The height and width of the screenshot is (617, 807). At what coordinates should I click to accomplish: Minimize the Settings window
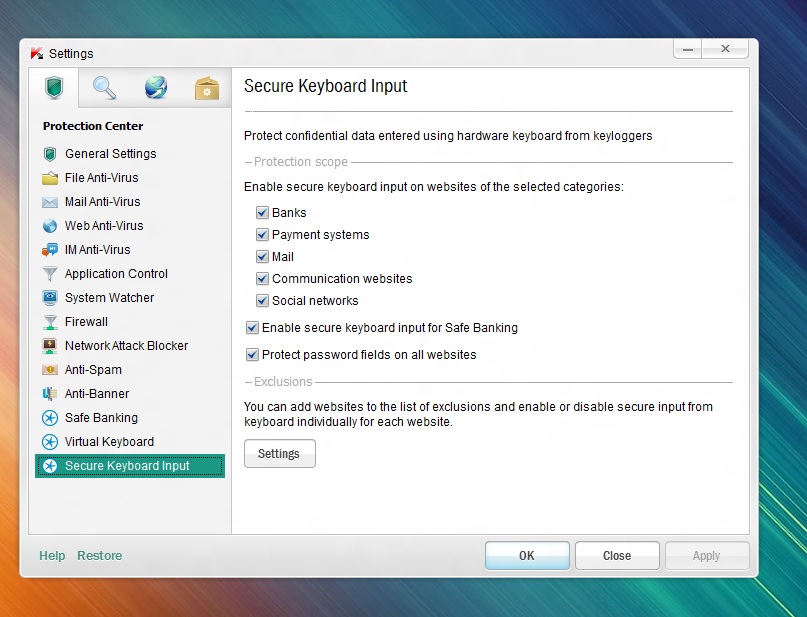[x=688, y=49]
